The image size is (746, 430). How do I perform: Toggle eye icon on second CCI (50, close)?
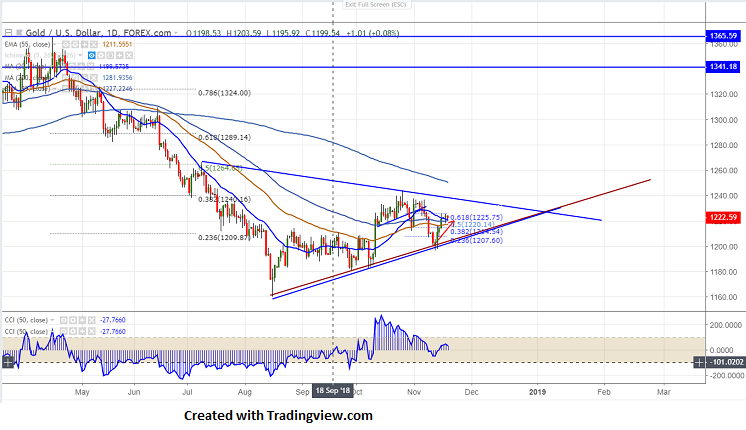click(x=63, y=331)
